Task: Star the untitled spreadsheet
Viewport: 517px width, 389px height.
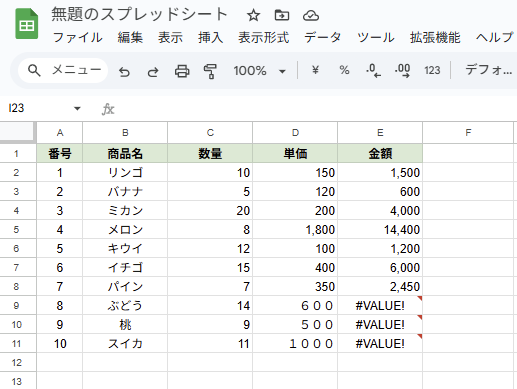Action: tap(253, 15)
